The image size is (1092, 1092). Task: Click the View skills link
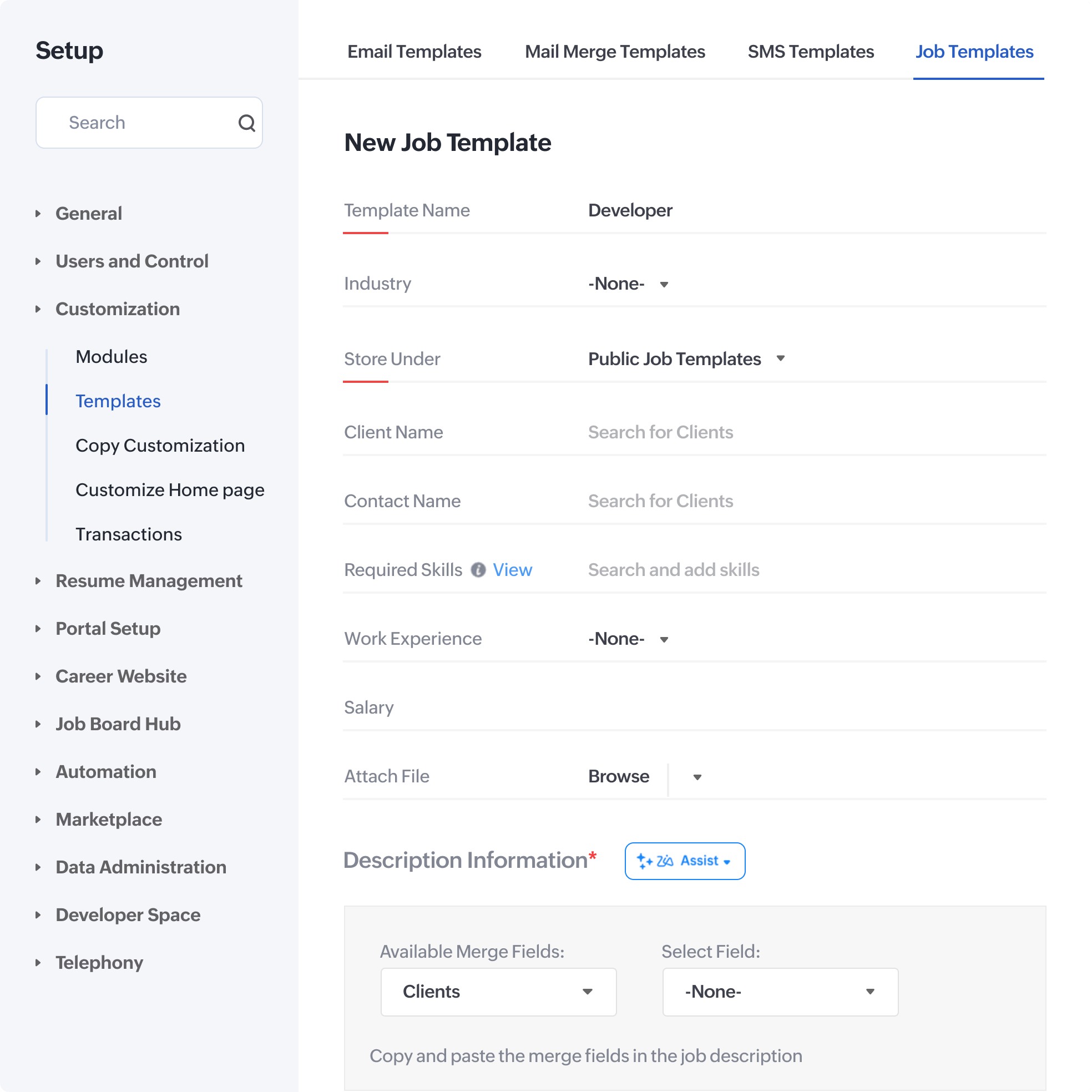[x=512, y=570]
